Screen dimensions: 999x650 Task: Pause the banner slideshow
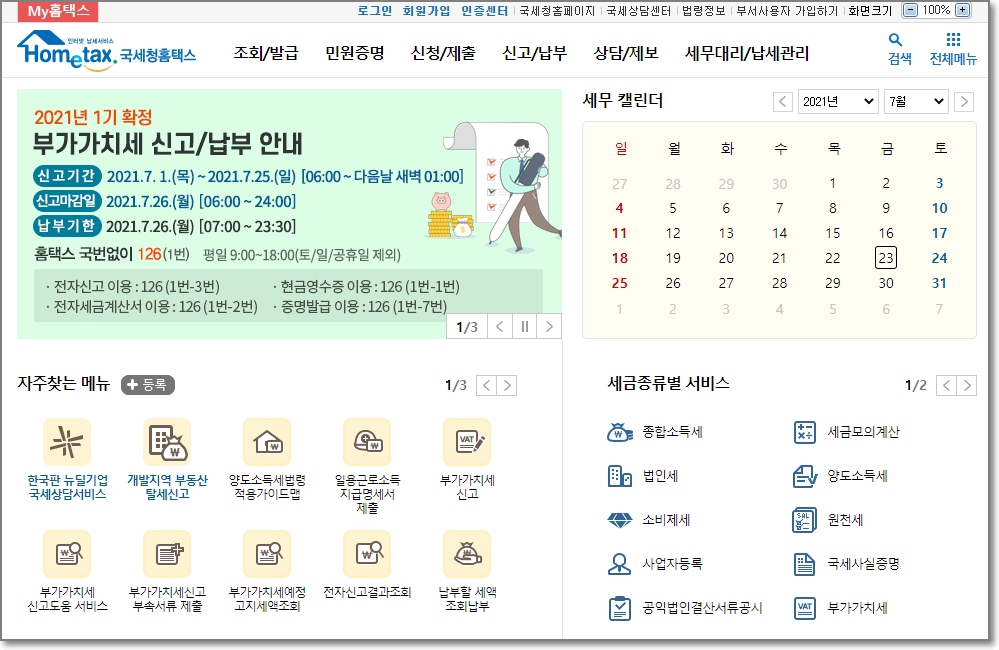(x=524, y=327)
